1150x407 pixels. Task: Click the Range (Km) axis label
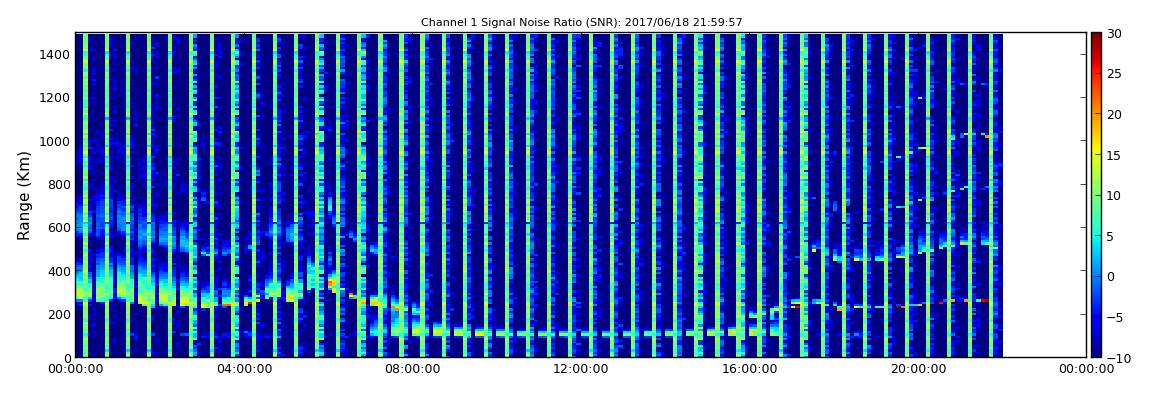click(x=23, y=195)
